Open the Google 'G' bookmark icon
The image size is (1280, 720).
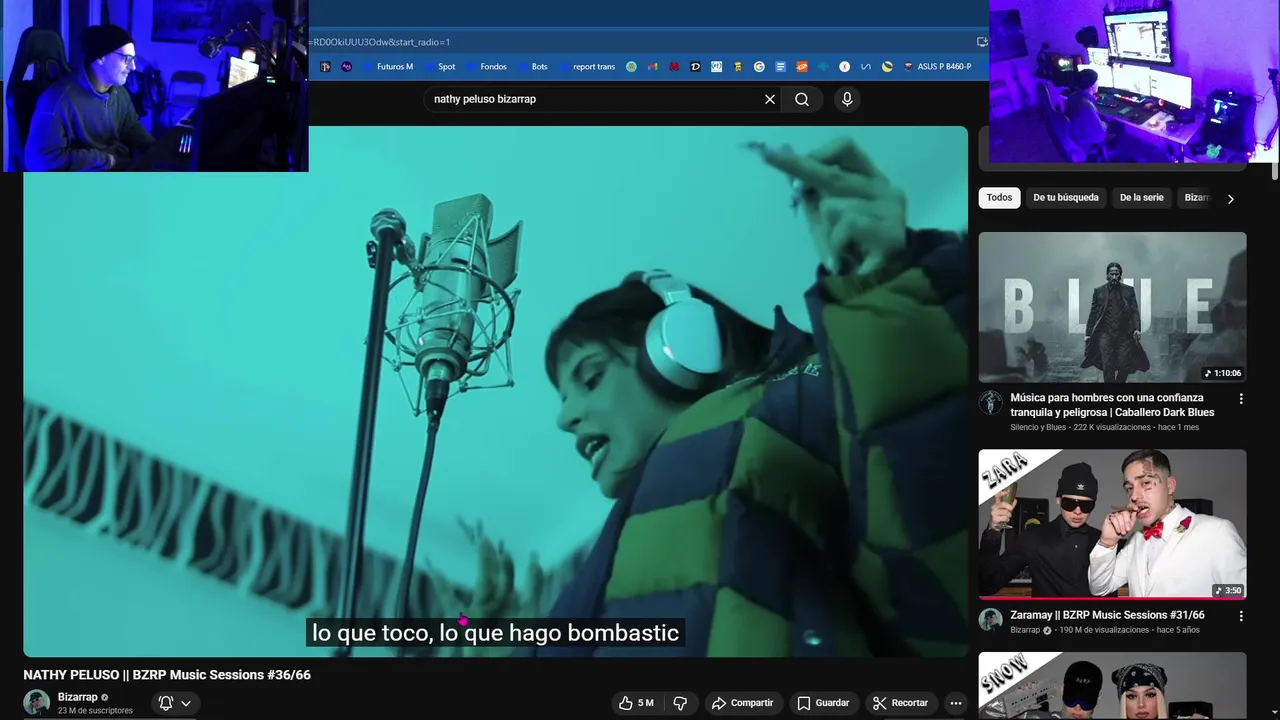click(x=759, y=67)
